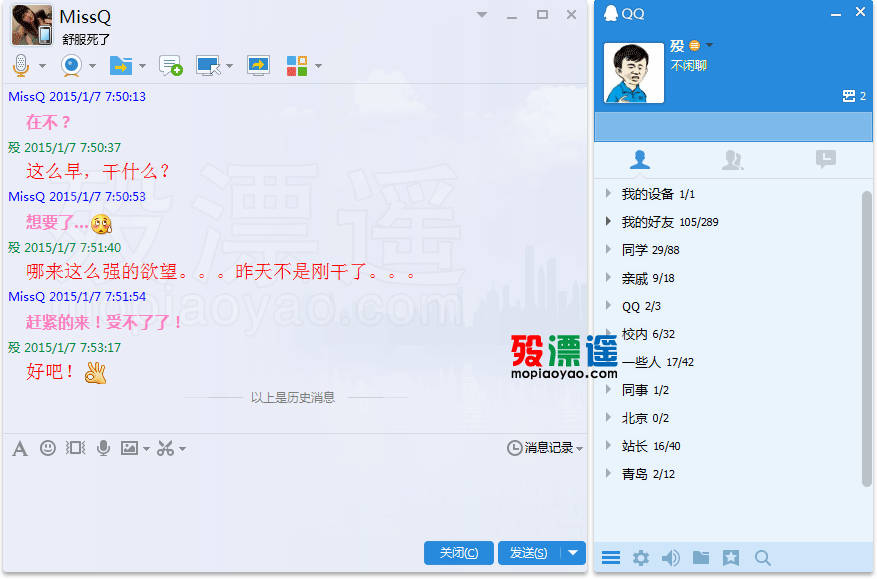Image resolution: width=877 pixels, height=579 pixels.
Task: Click the contact list scrollbar
Action: (x=866, y=338)
